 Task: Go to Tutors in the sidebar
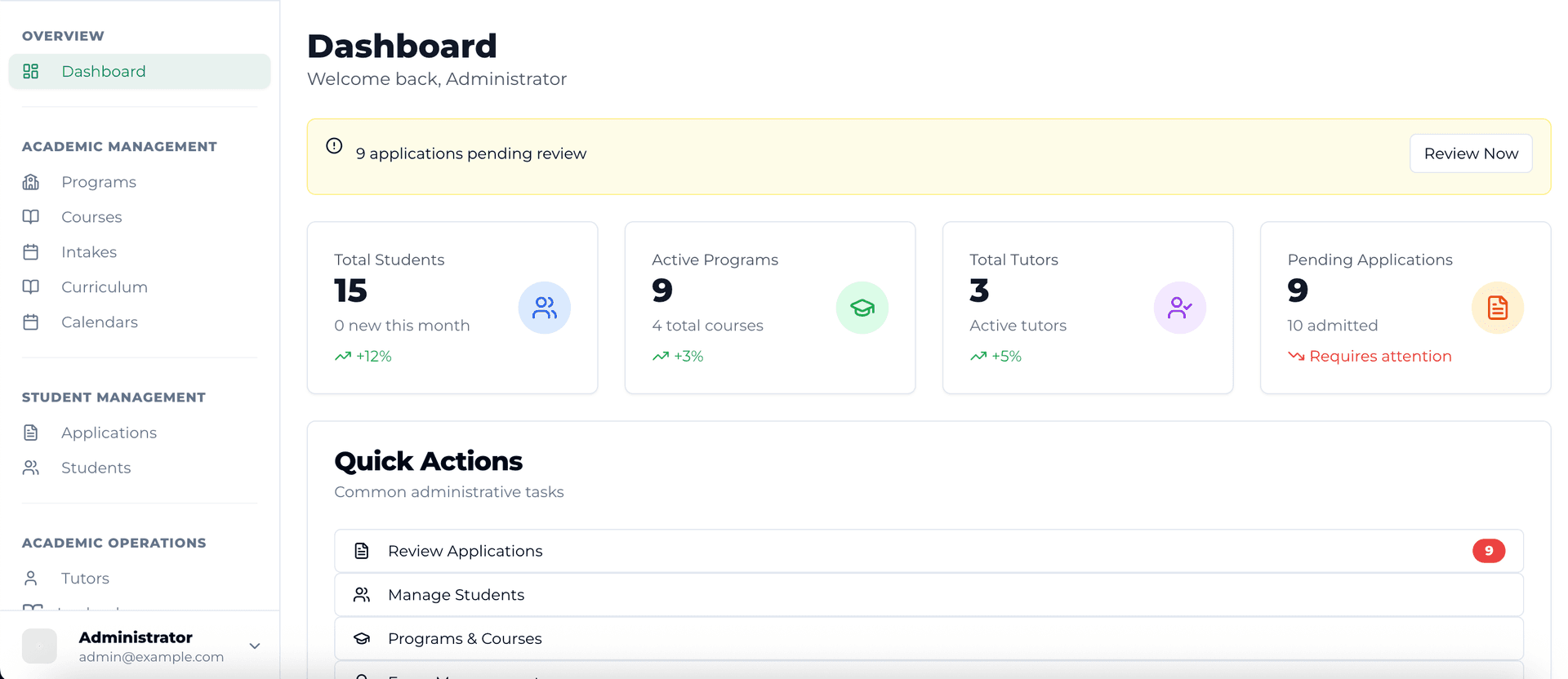coord(140,578)
